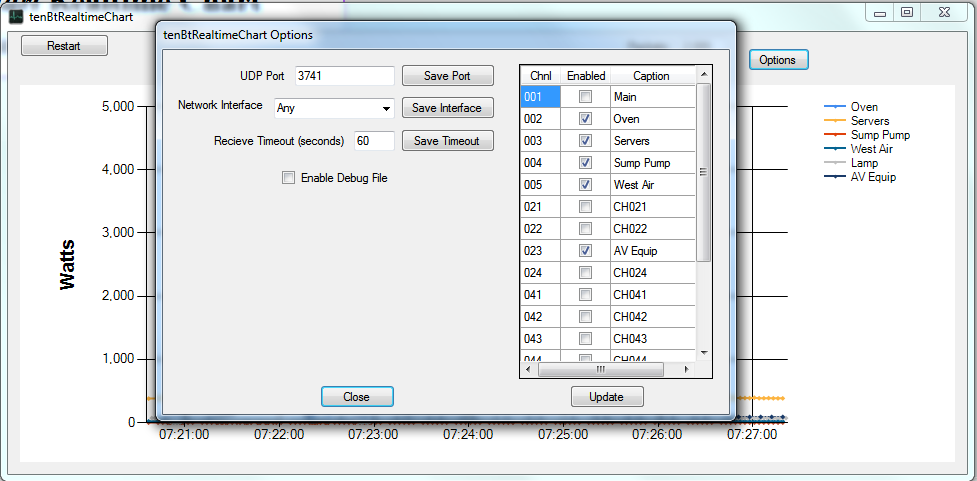
Task: Click the tenBtRealtimeChart app icon in title bar
Action: [x=16, y=17]
